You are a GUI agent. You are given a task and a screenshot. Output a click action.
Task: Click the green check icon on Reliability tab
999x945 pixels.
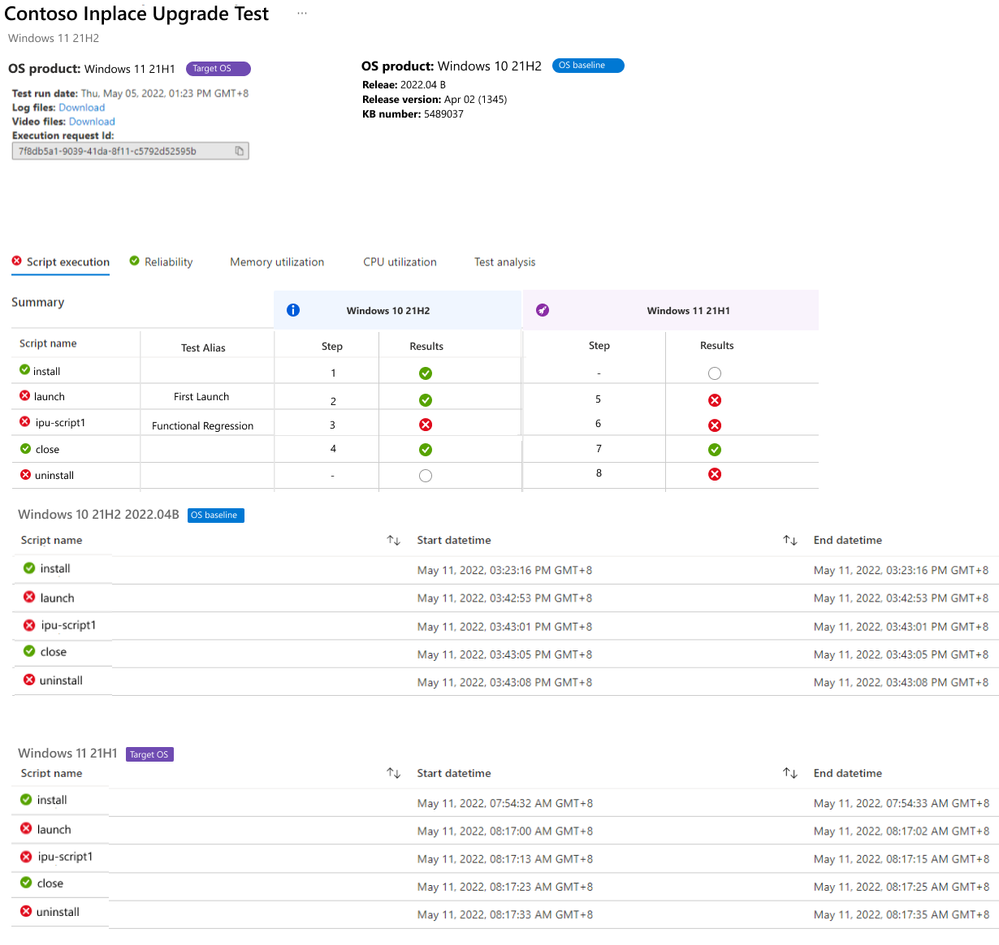(134, 261)
